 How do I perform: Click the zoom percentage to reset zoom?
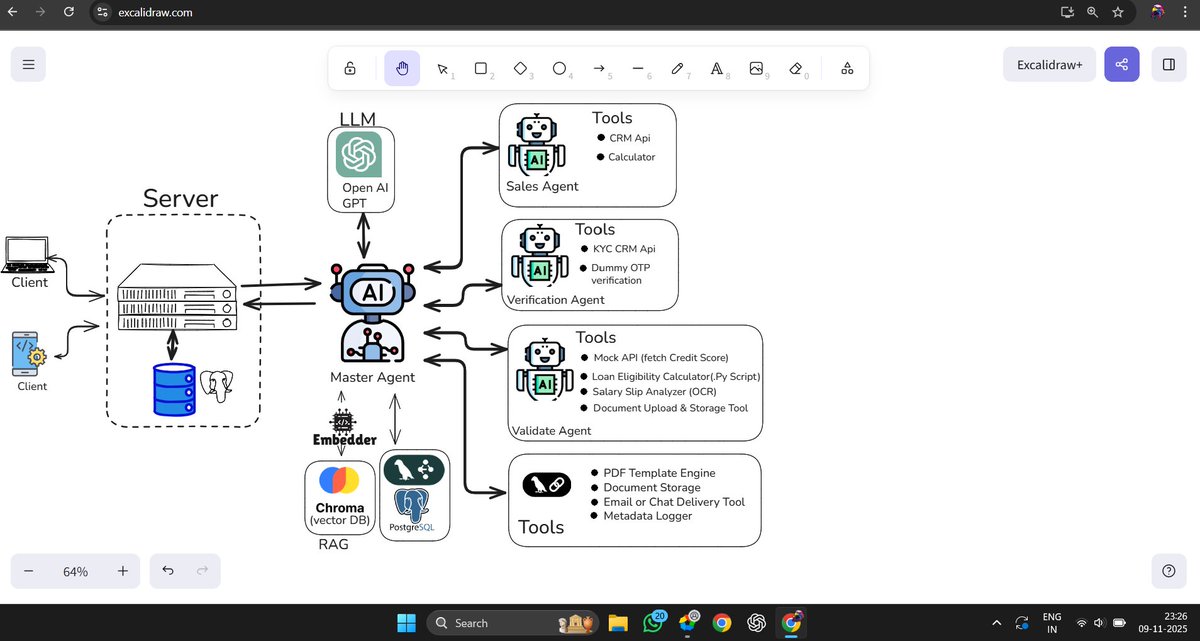coord(75,570)
